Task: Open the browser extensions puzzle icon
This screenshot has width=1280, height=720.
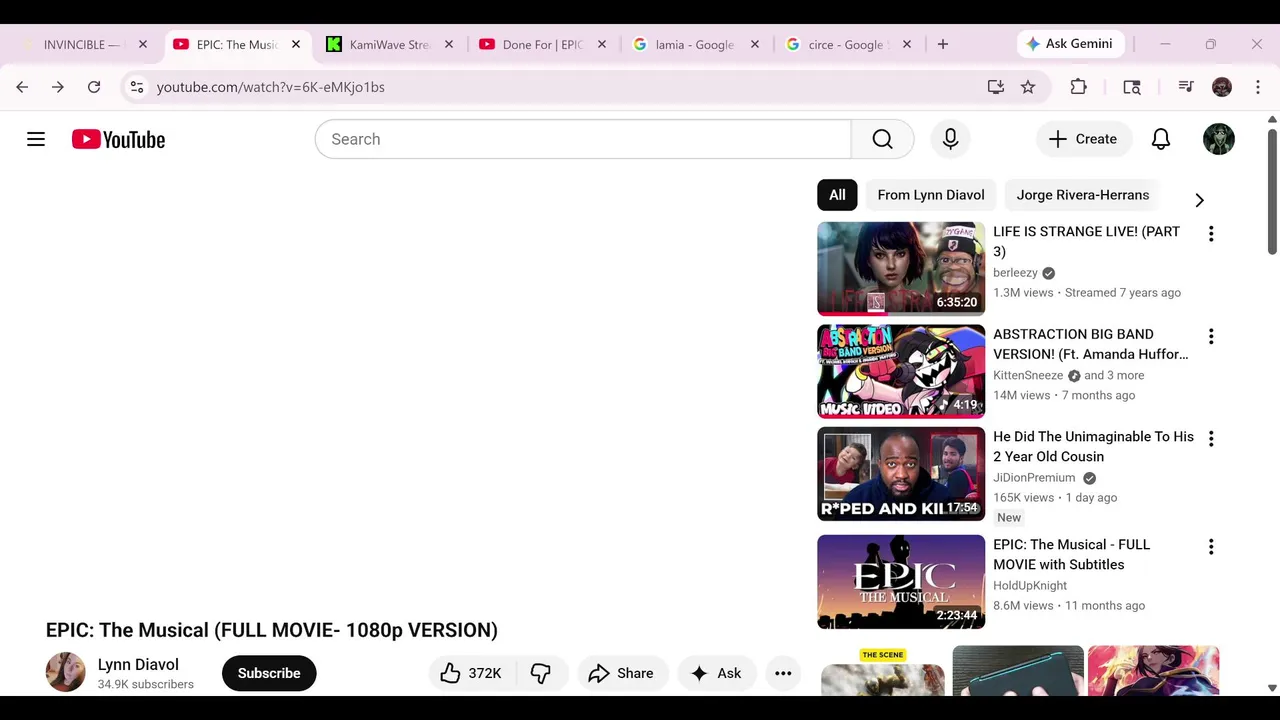Action: click(x=1078, y=87)
